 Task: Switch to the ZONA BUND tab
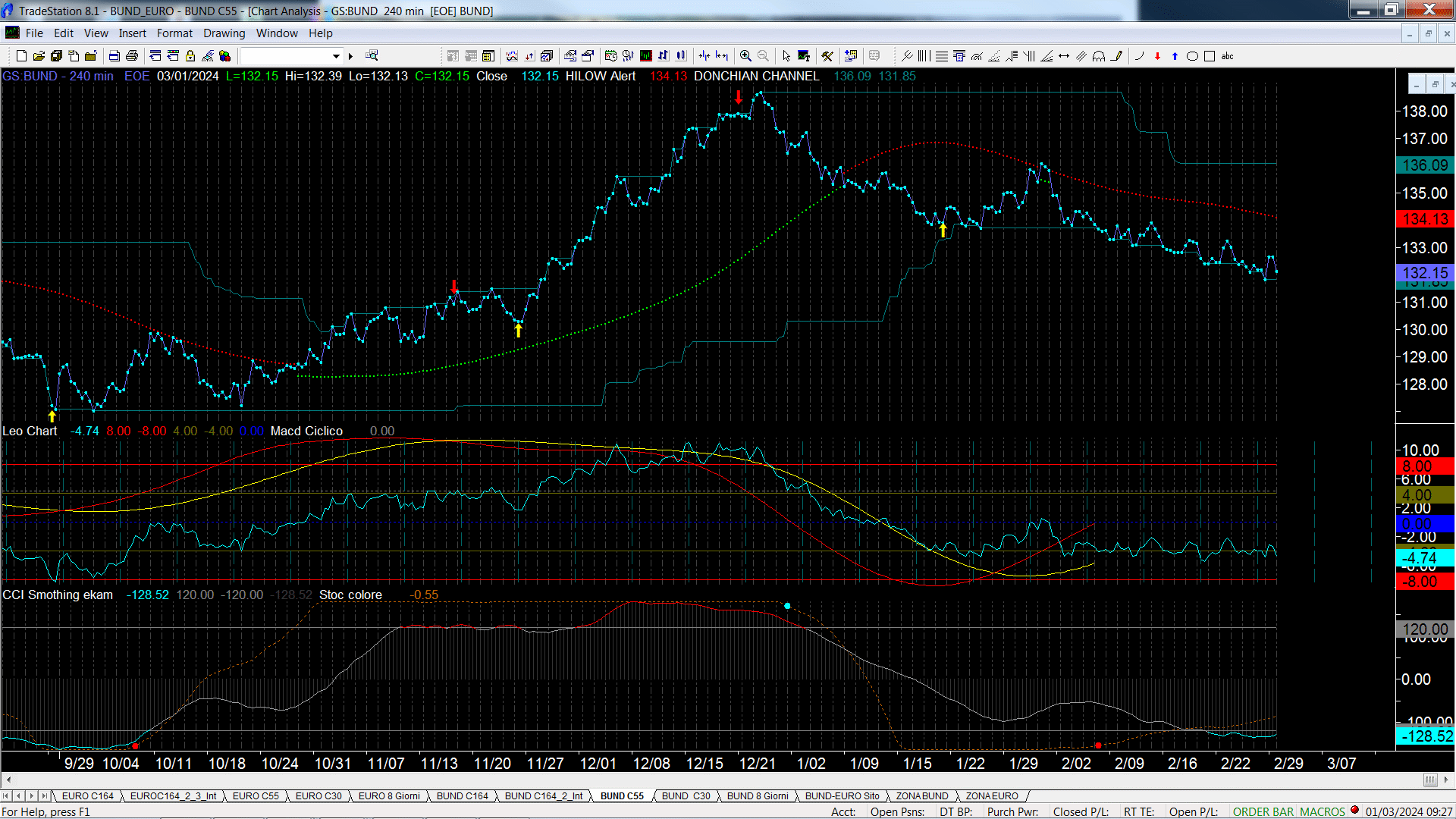922,796
